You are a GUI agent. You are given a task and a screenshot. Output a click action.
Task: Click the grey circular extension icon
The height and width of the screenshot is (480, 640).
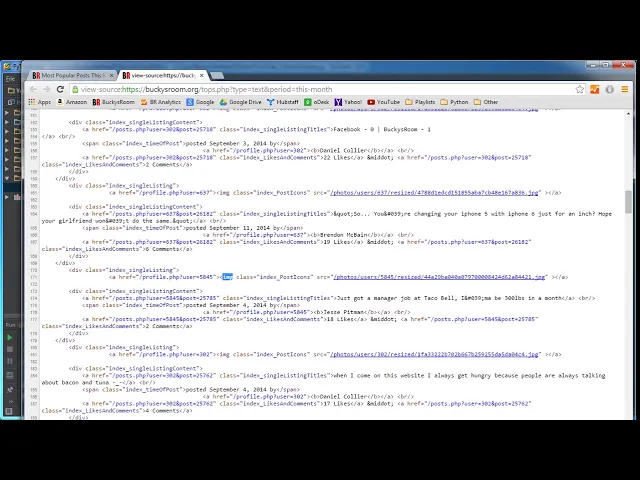[610, 89]
